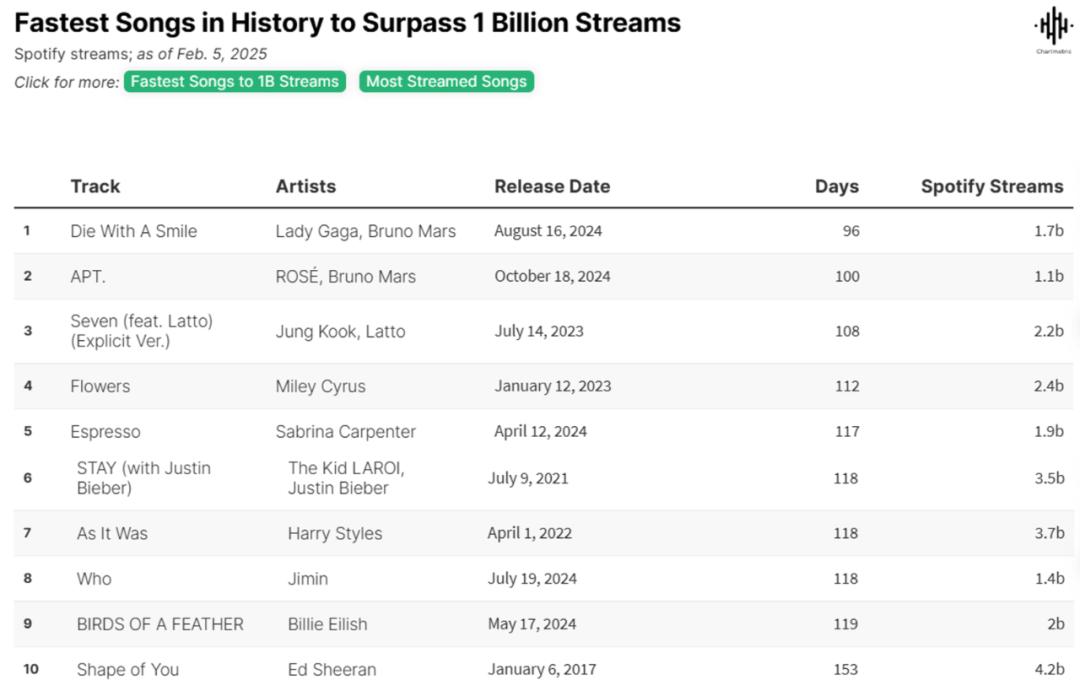Viewport: 1080px width, 696px height.
Task: Click the Spotify Streams column header
Action: [991, 186]
